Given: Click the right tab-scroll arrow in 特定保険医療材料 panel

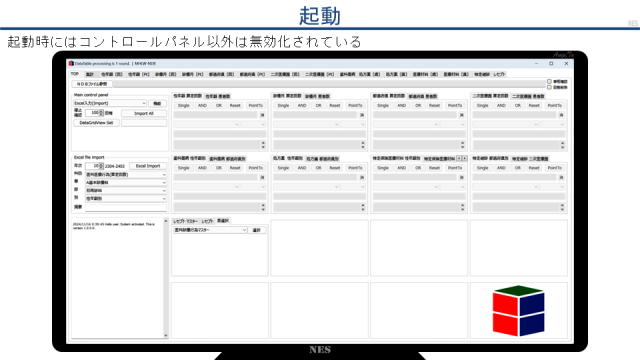Looking at the screenshot, I should coord(464,158).
